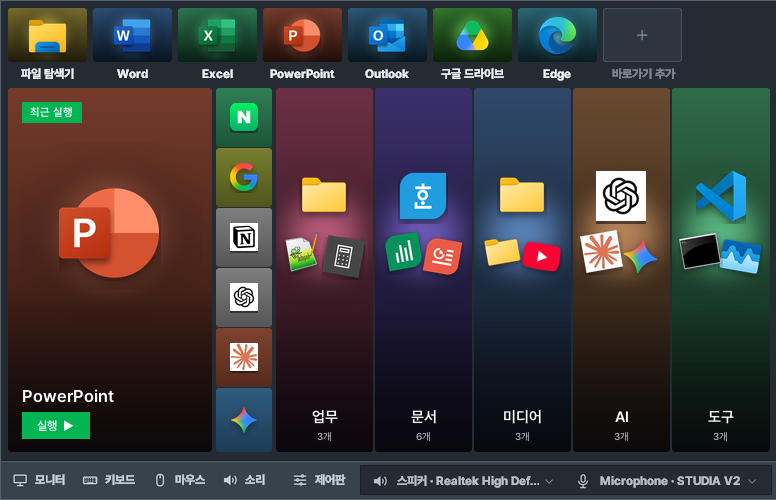Image resolution: width=776 pixels, height=500 pixels.
Task: Expand the 업무 group label
Action: (x=325, y=417)
